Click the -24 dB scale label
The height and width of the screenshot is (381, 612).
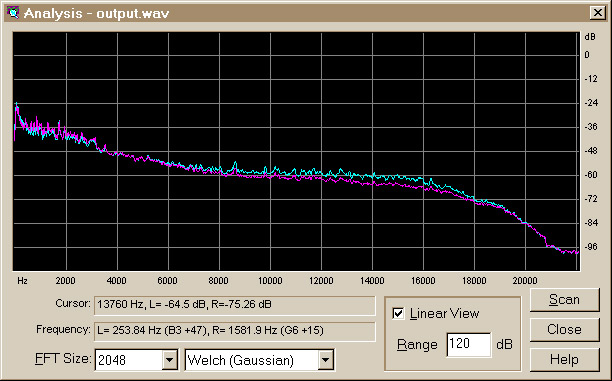tap(591, 103)
